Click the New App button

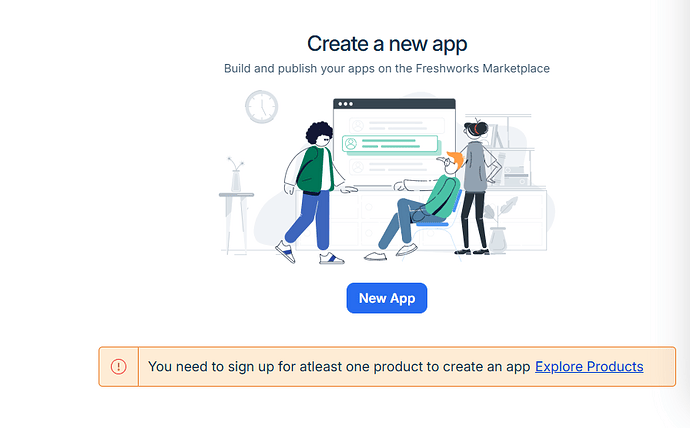(x=386, y=298)
